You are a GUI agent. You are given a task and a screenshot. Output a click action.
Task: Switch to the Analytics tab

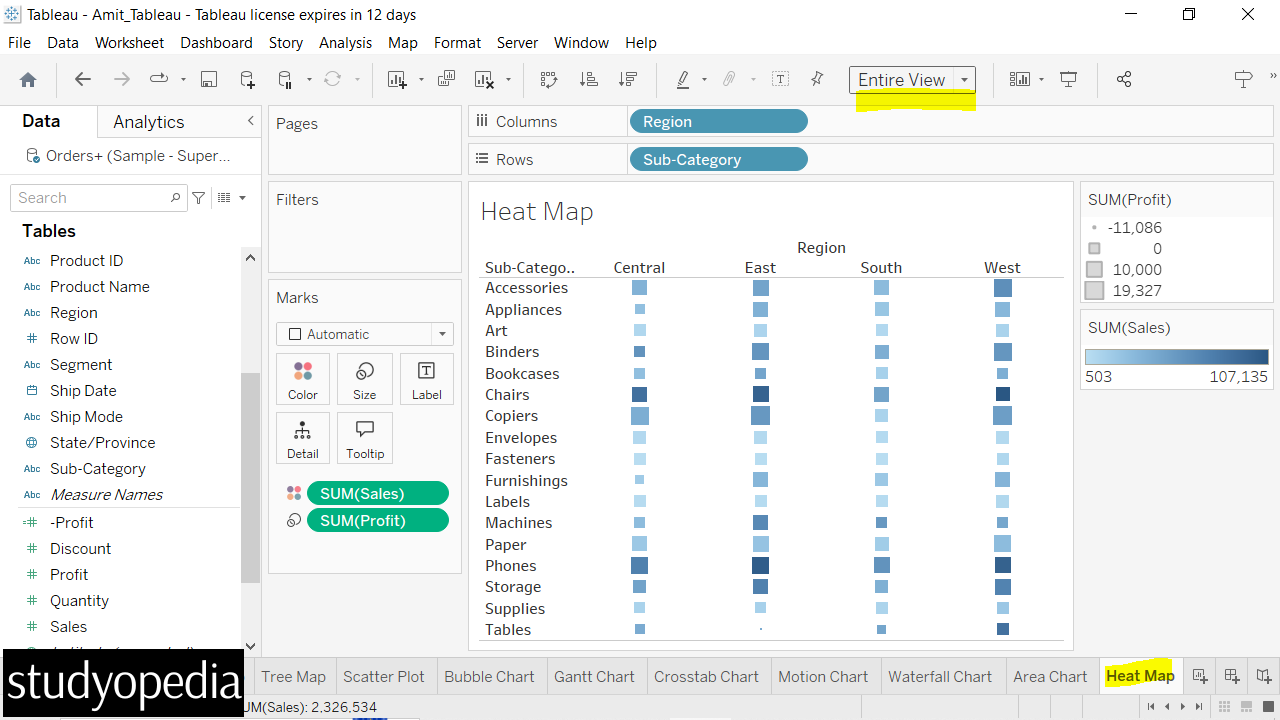coord(149,122)
